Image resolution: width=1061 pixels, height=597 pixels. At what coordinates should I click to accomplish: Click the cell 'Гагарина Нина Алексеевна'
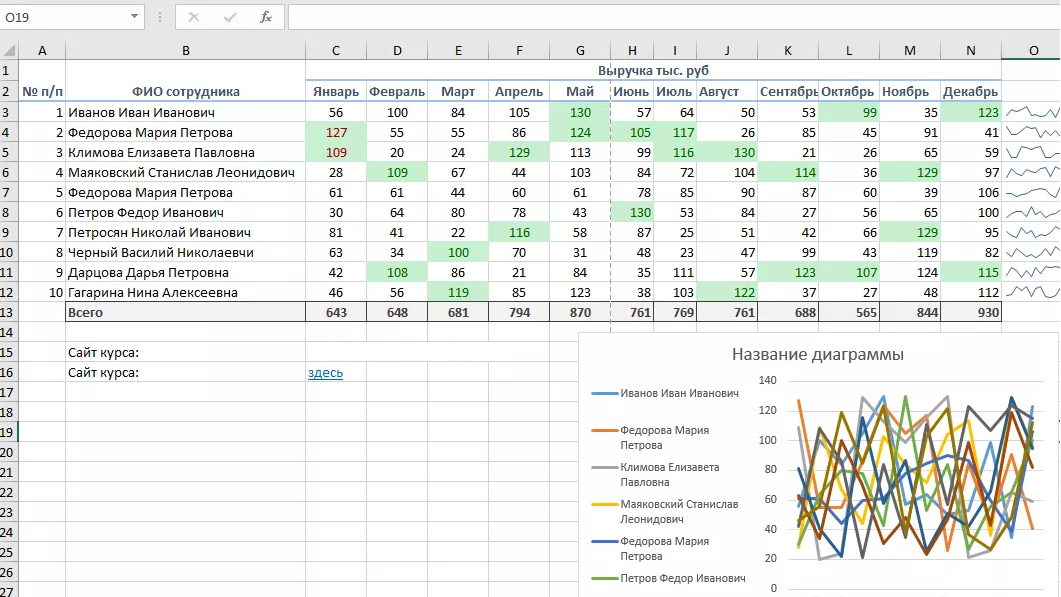[185, 292]
